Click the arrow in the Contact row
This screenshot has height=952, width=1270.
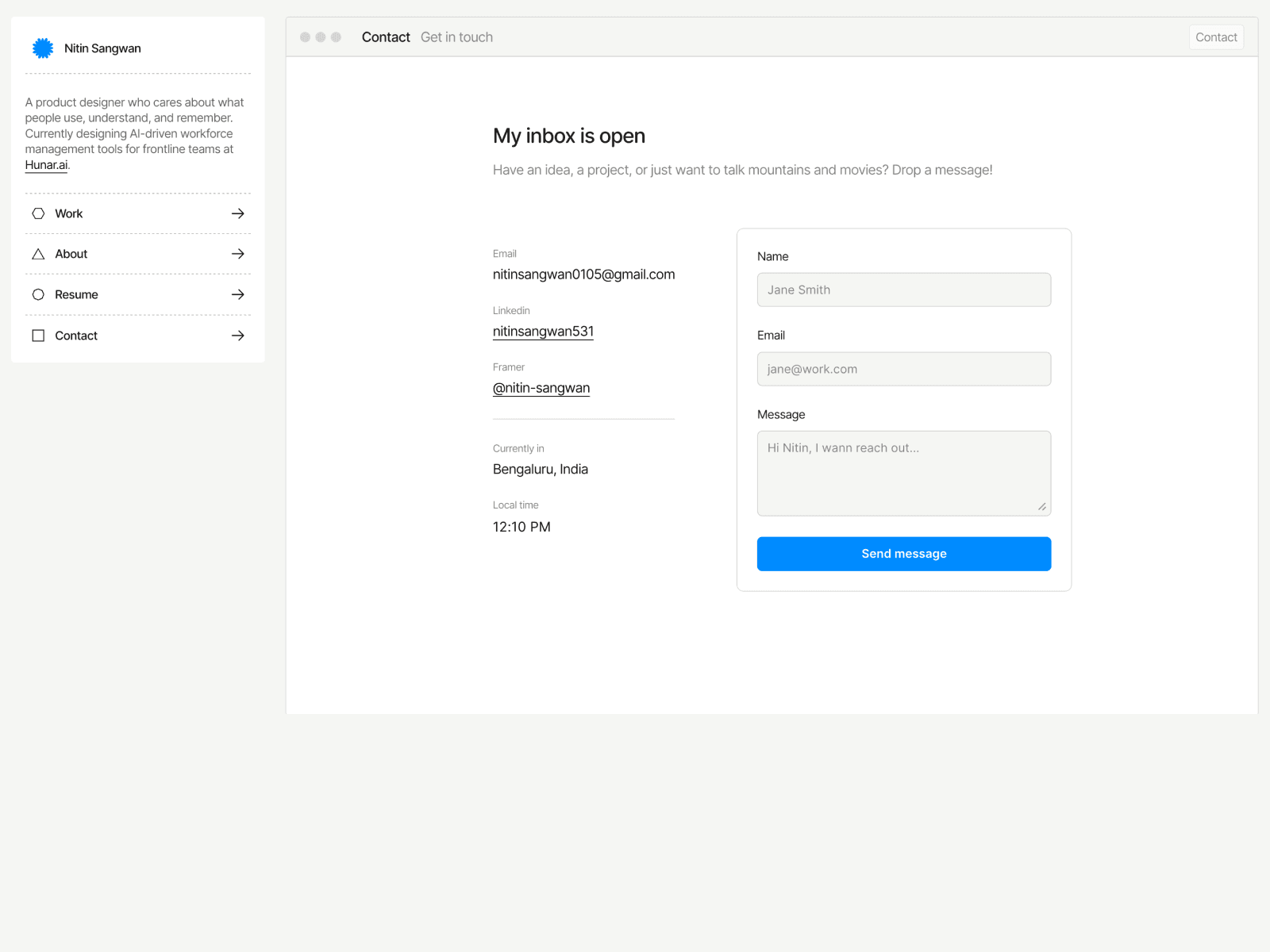pyautogui.click(x=237, y=336)
